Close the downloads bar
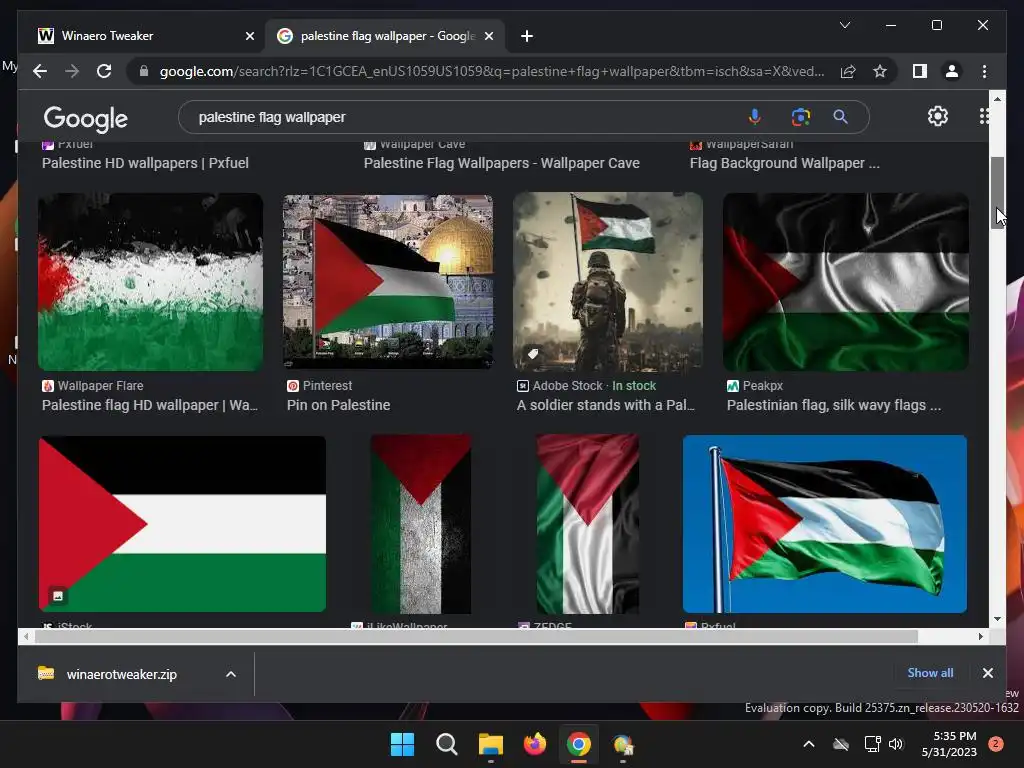The image size is (1024, 768). [987, 673]
